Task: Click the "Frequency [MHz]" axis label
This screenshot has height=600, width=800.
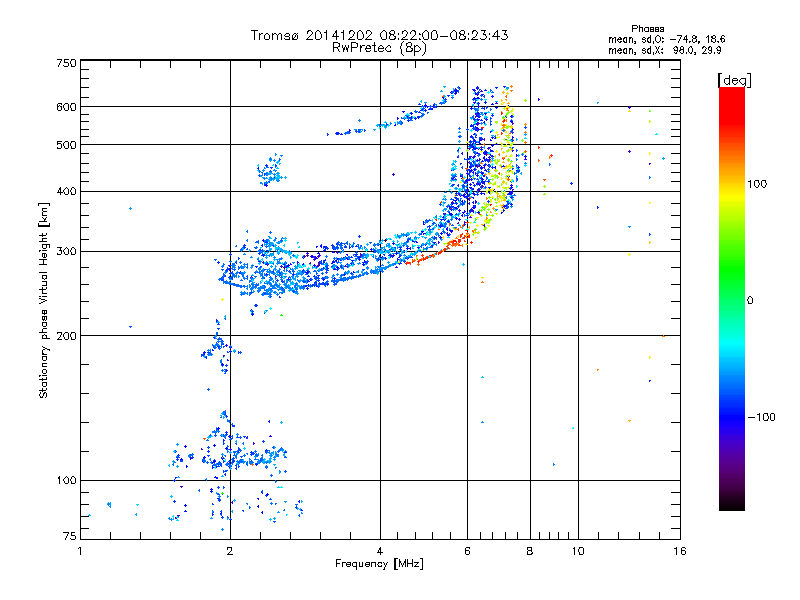Action: click(x=379, y=564)
